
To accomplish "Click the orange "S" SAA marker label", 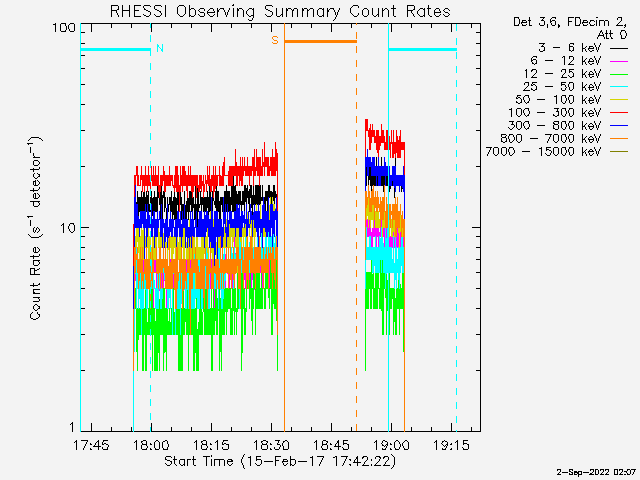I will (275, 40).
